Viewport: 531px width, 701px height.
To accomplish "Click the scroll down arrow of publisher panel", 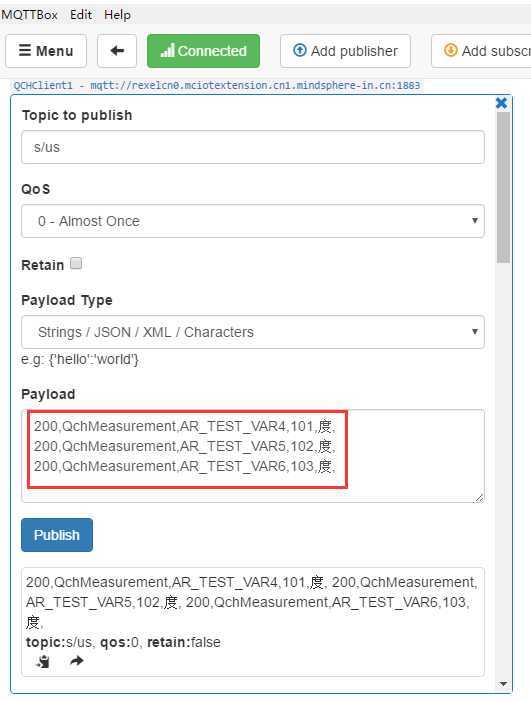I will tap(503, 684).
